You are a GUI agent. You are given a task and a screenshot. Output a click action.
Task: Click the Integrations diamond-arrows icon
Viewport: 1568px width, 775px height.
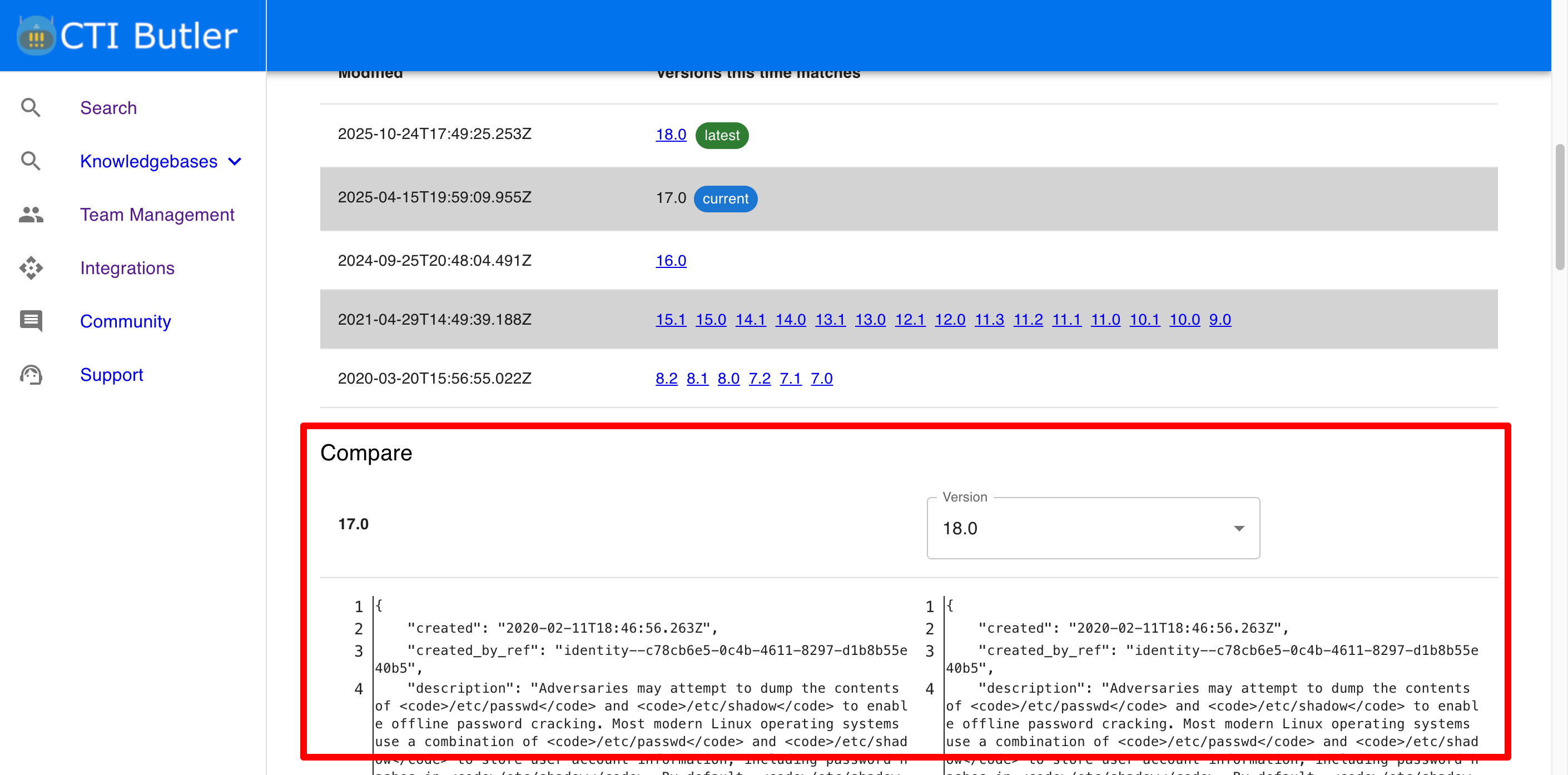point(31,268)
